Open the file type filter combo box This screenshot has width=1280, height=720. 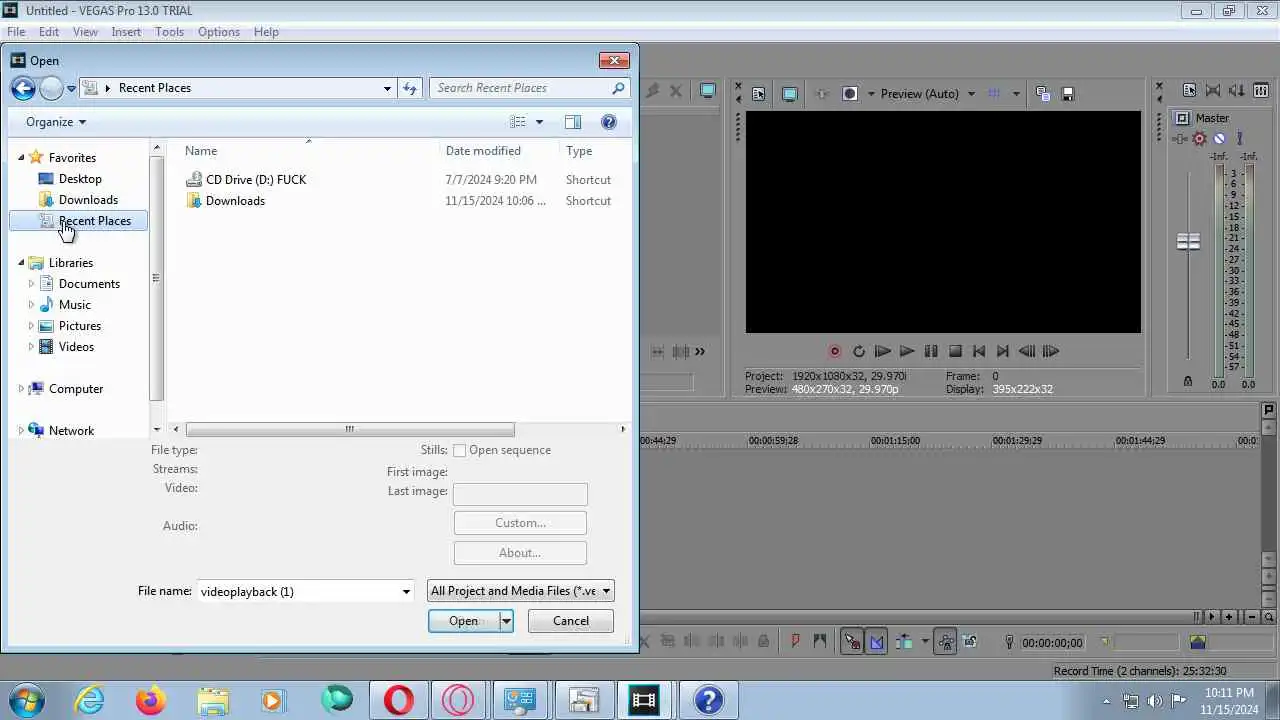pyautogui.click(x=520, y=592)
